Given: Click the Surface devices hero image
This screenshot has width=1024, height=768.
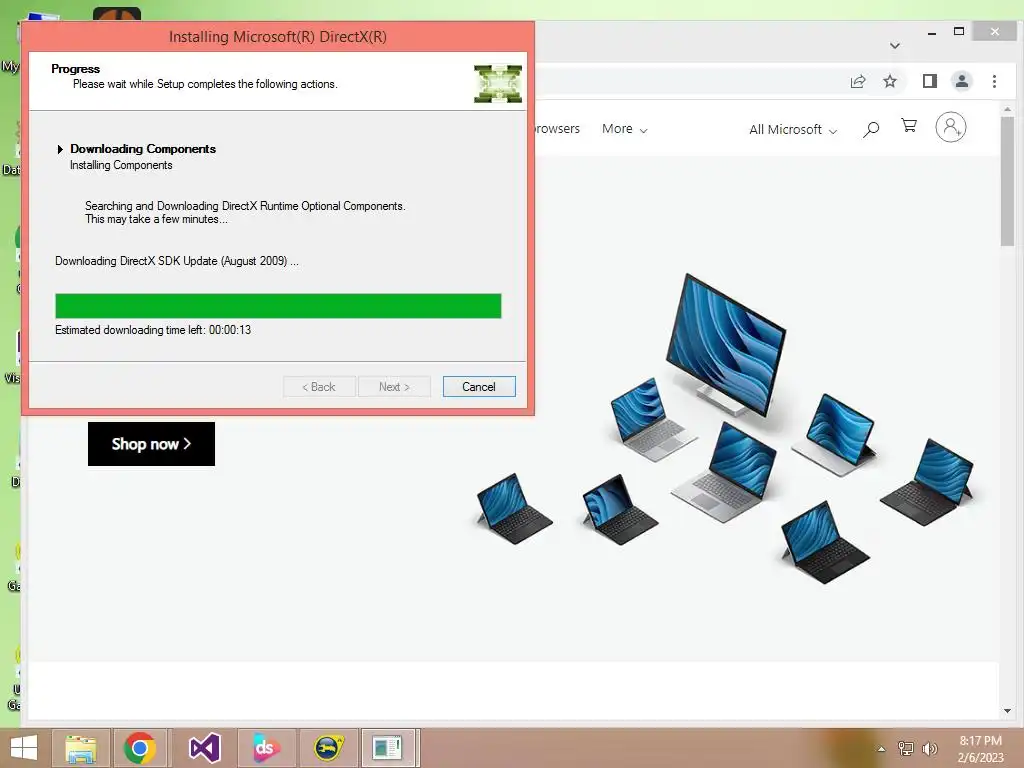Looking at the screenshot, I should pos(725,429).
